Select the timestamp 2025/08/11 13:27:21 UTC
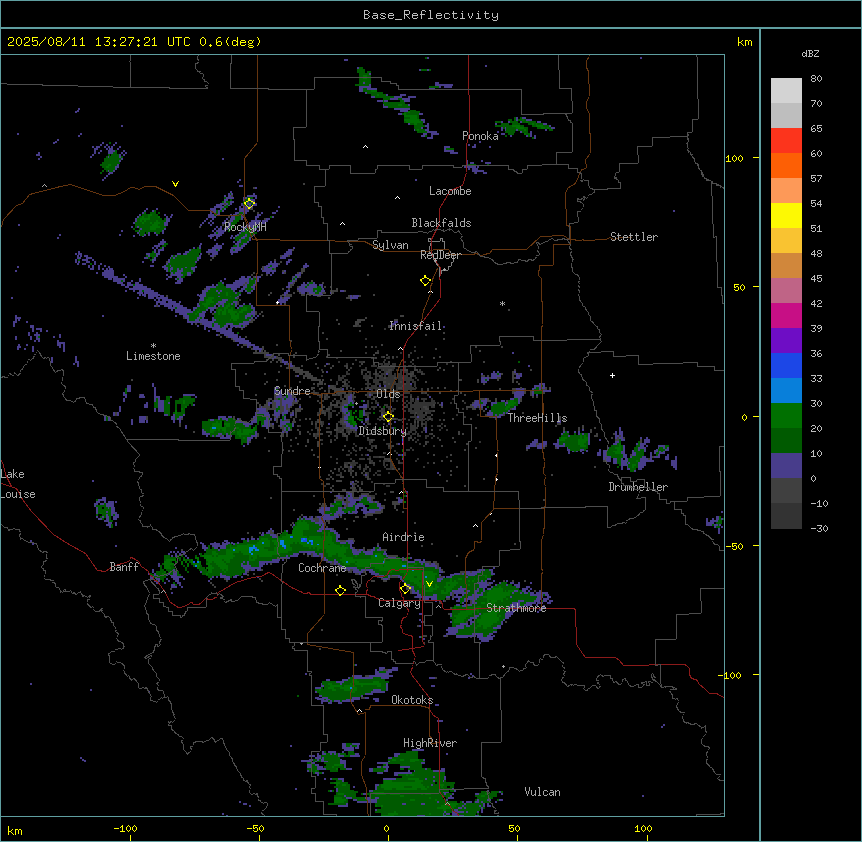 [98, 42]
